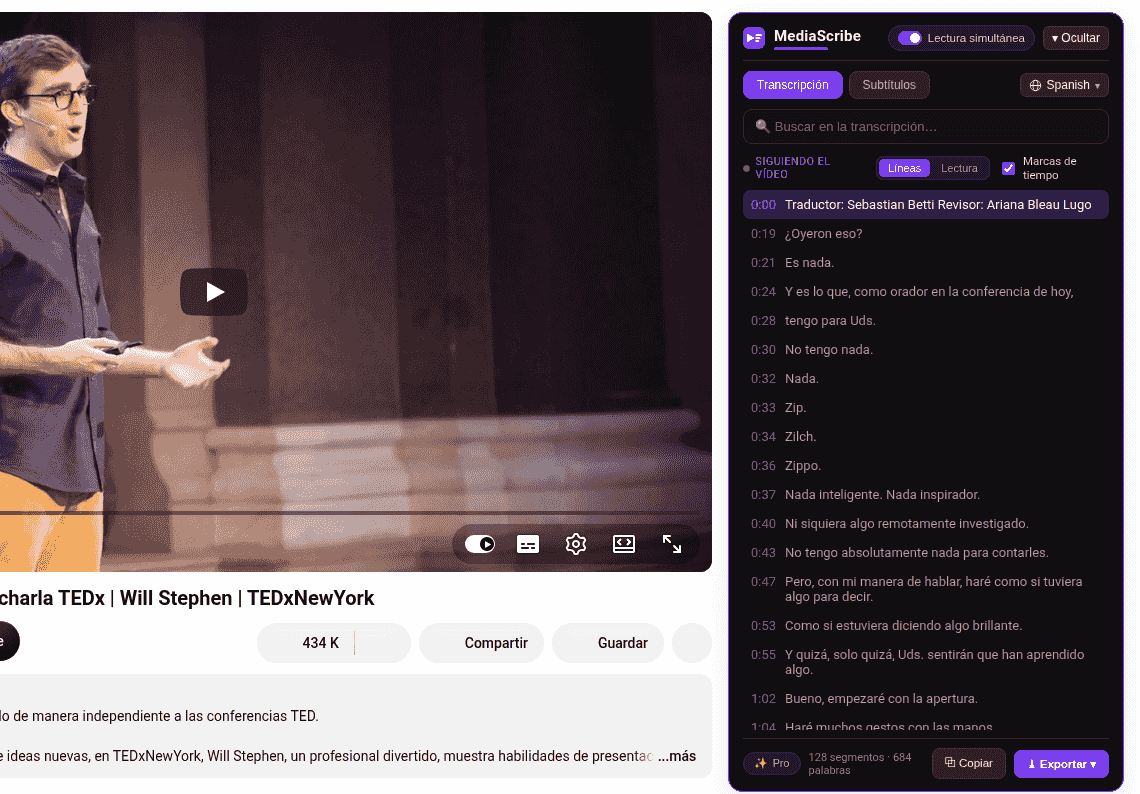Click the 0:34 'Zilch.' line
The width and height of the screenshot is (1140, 794).
coord(926,437)
